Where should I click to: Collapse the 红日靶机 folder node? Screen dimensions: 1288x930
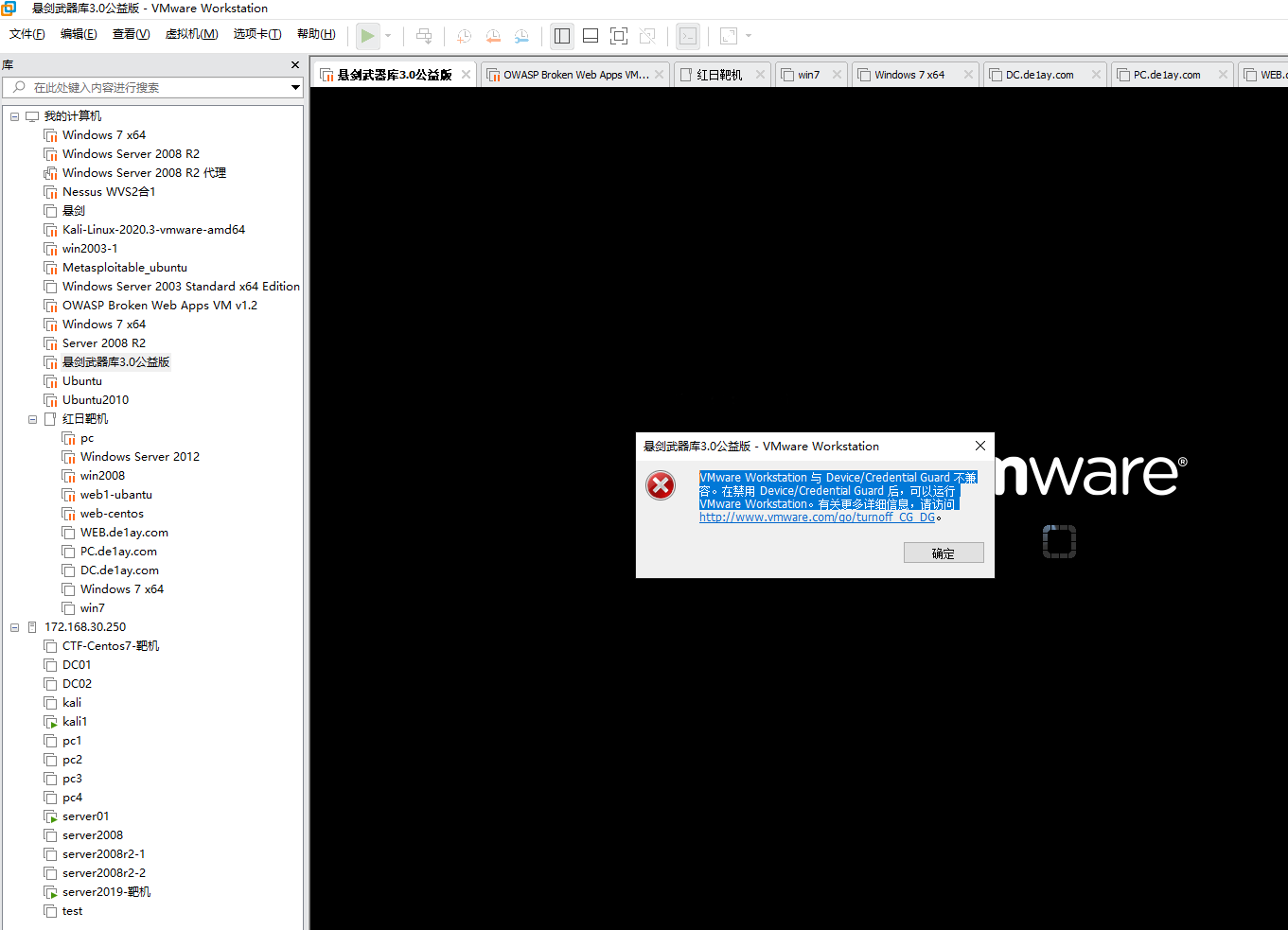click(32, 419)
